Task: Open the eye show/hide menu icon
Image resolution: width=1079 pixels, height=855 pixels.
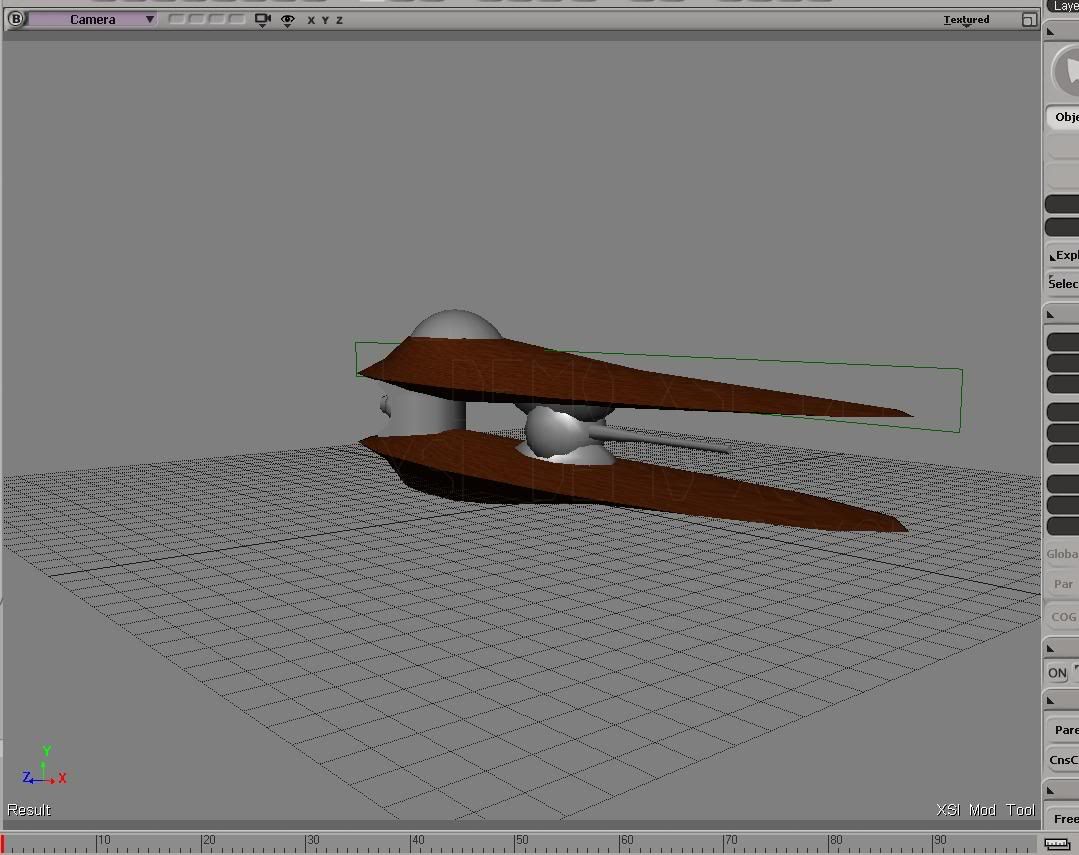Action: click(288, 21)
